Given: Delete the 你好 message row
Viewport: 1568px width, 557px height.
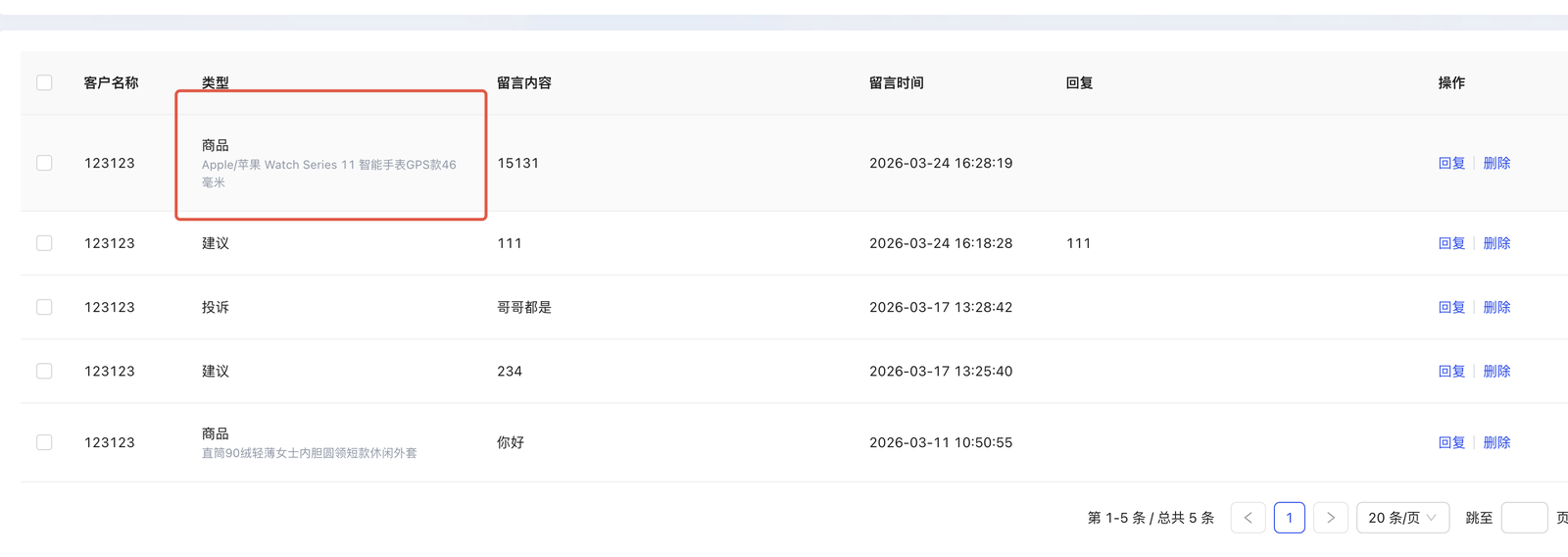Looking at the screenshot, I should 1496,442.
